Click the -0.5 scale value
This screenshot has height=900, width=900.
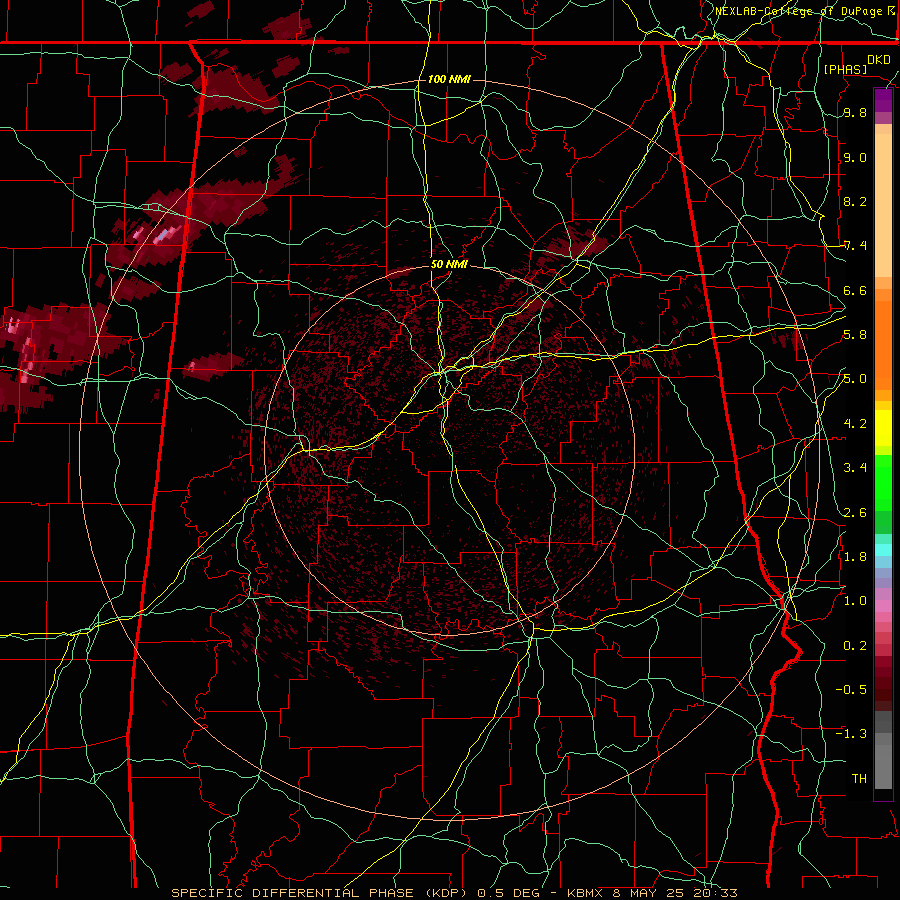pos(851,690)
